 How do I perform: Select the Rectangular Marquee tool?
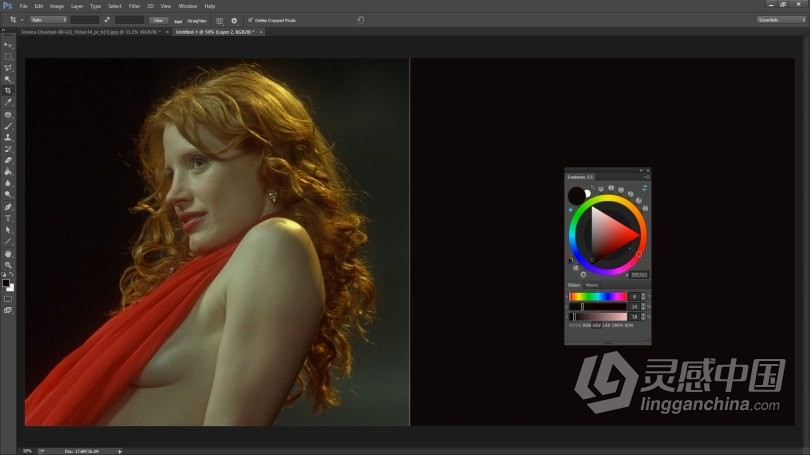8,57
